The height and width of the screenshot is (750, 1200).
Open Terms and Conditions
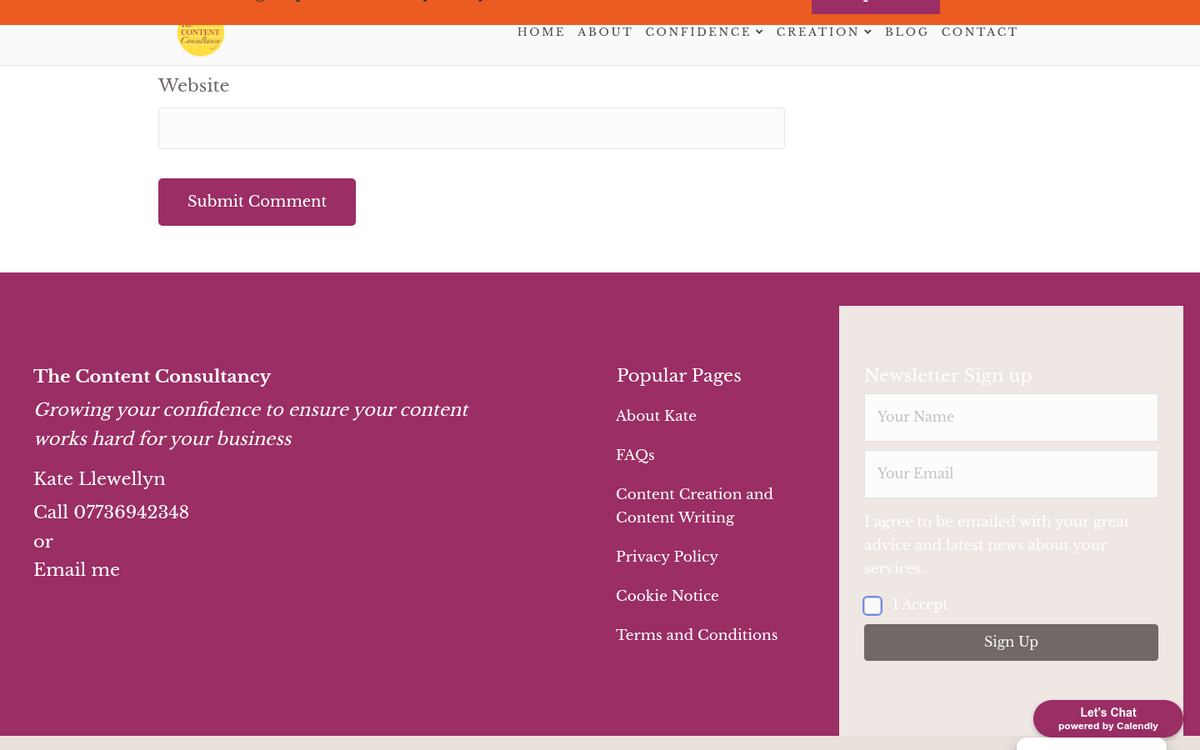(696, 635)
